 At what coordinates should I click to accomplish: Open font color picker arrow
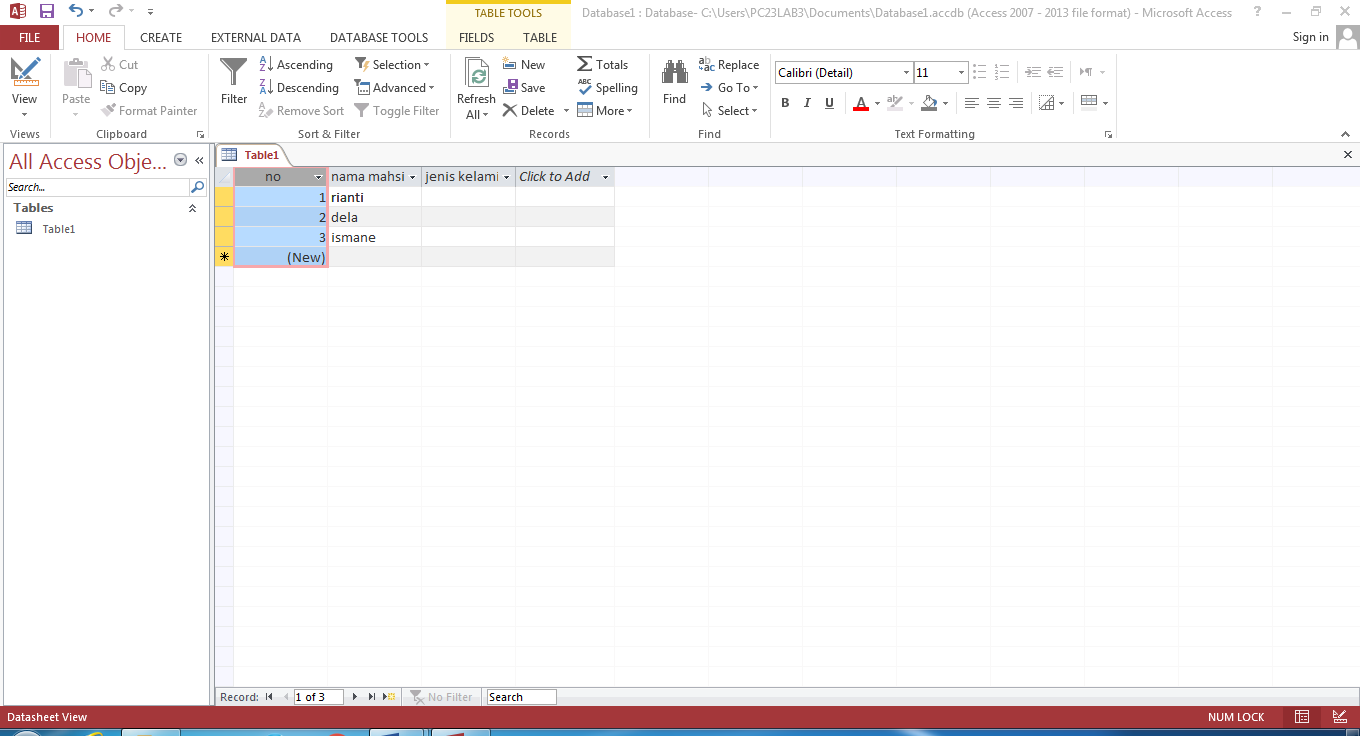[877, 103]
